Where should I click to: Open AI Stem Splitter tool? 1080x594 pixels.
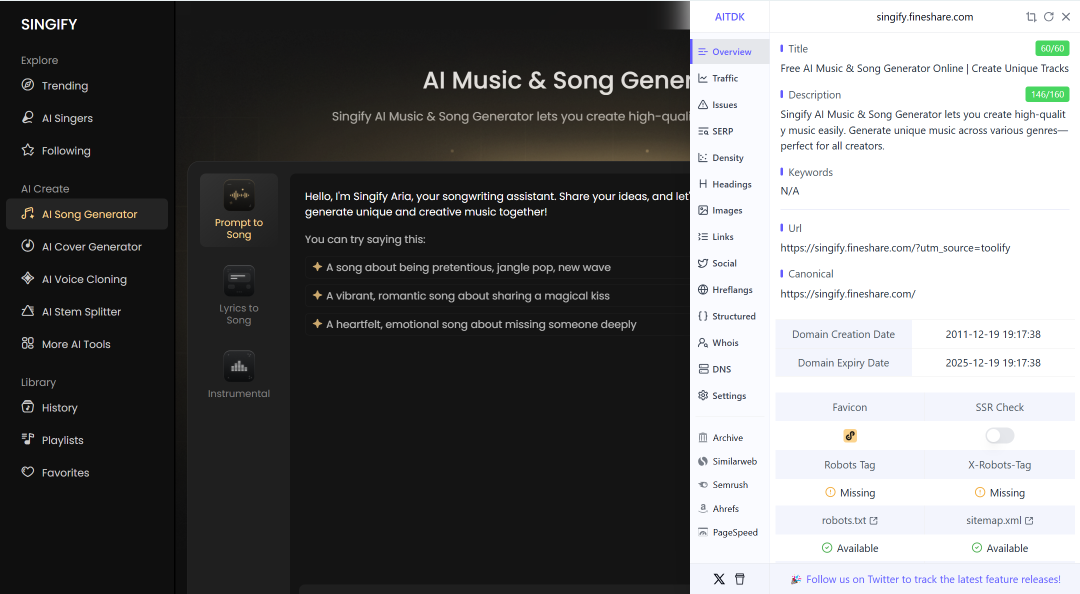point(71,311)
